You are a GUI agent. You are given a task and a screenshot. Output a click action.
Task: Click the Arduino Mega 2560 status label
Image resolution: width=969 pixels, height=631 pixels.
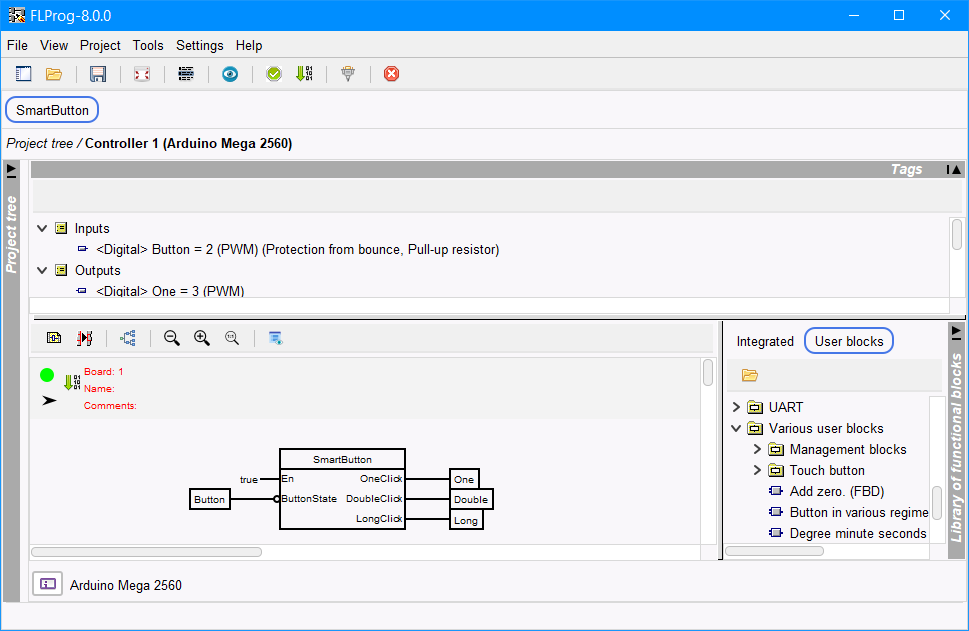pyautogui.click(x=125, y=585)
